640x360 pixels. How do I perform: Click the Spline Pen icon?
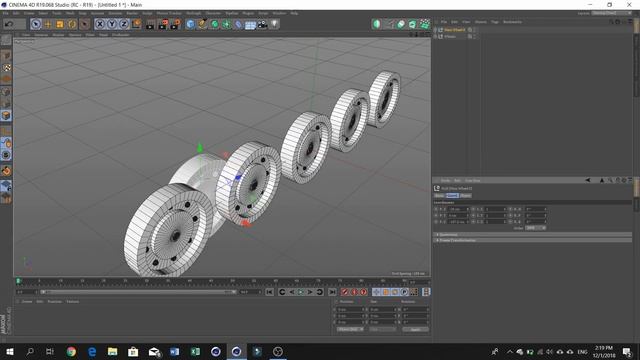(x=202, y=24)
